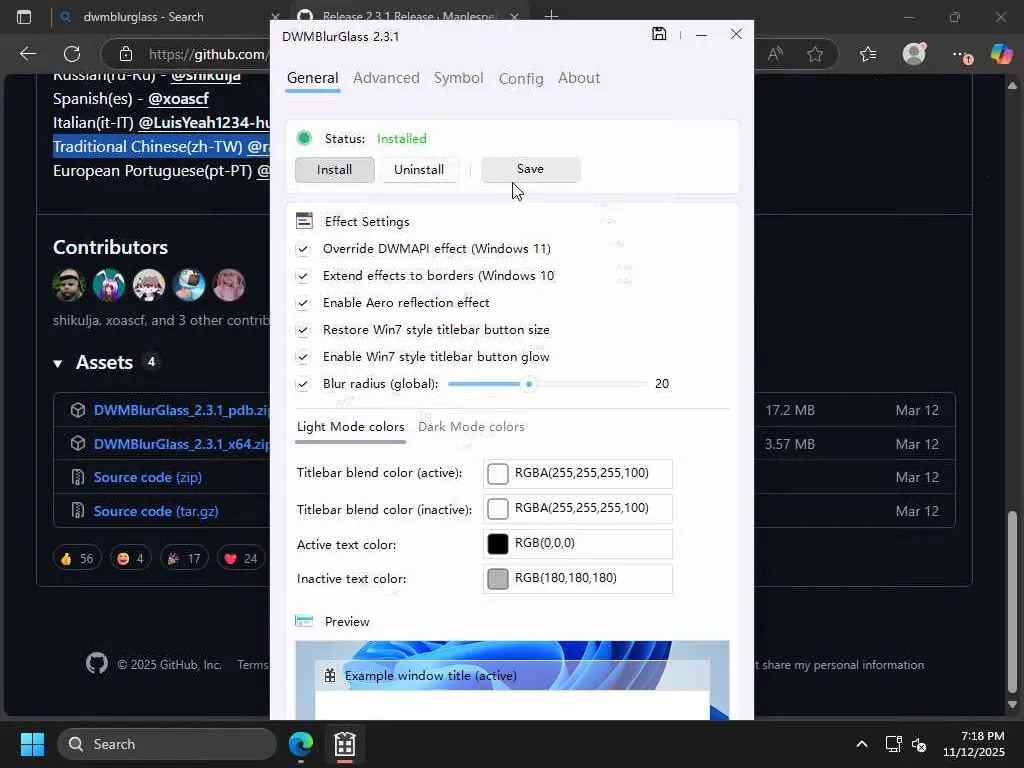The height and width of the screenshot is (768, 1024).
Task: Open Copilot icon in Edge toolbar
Action: pyautogui.click(x=1001, y=54)
